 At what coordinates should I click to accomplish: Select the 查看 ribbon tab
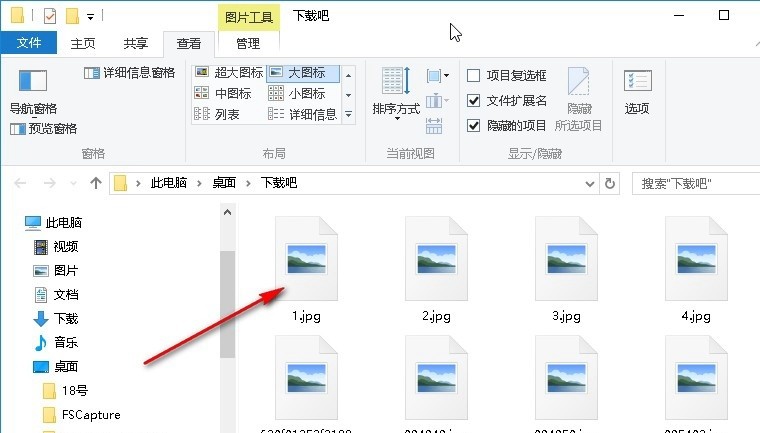pos(189,43)
